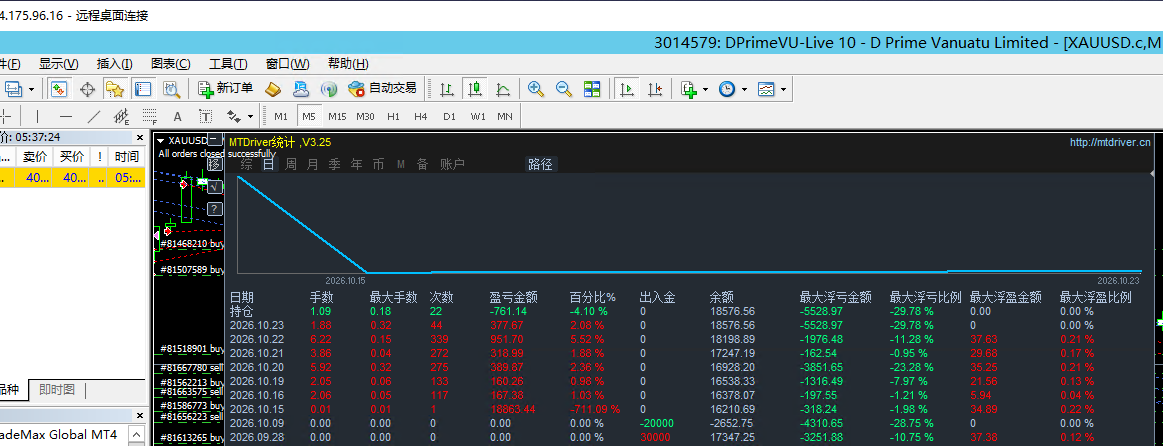Open the Profiles toolbar icon
This screenshot has width=1163, height=446.
pyautogui.click(x=13, y=89)
